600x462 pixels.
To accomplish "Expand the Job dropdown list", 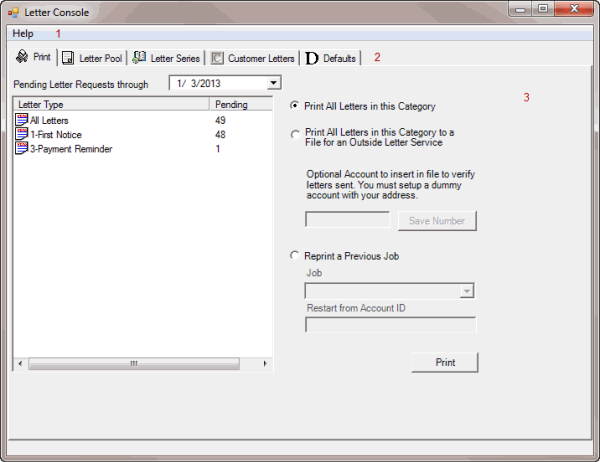I will 467,291.
